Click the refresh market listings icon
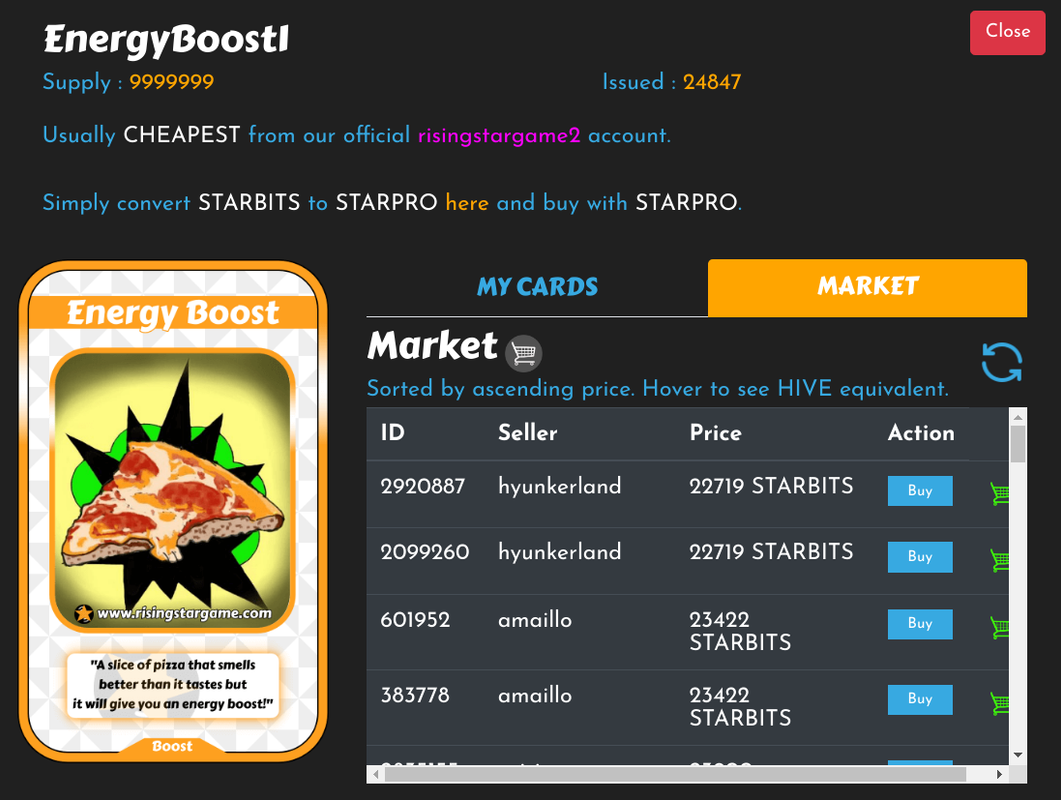This screenshot has width=1061, height=800. tap(1001, 362)
